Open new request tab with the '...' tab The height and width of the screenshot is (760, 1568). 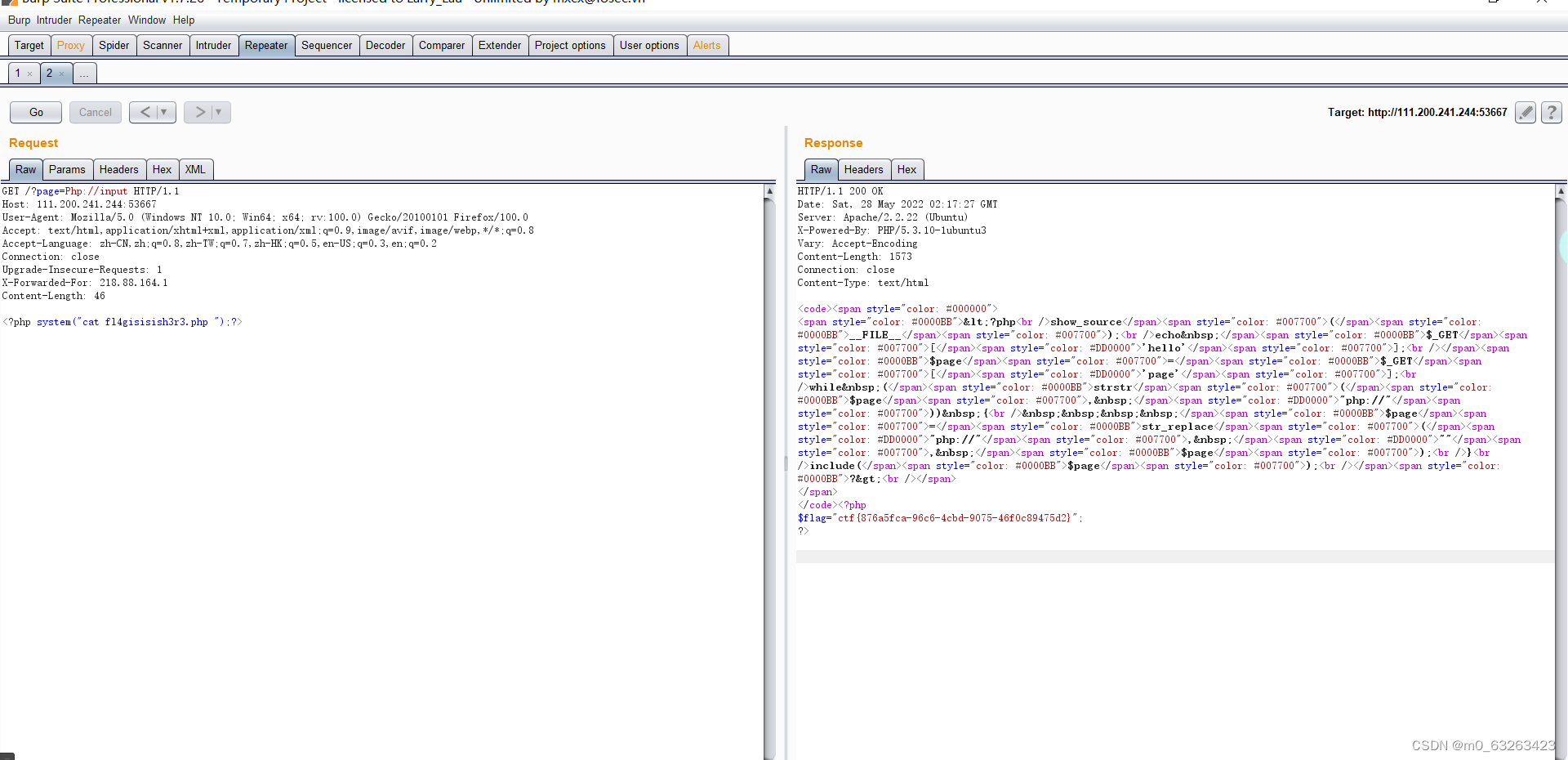click(x=84, y=74)
